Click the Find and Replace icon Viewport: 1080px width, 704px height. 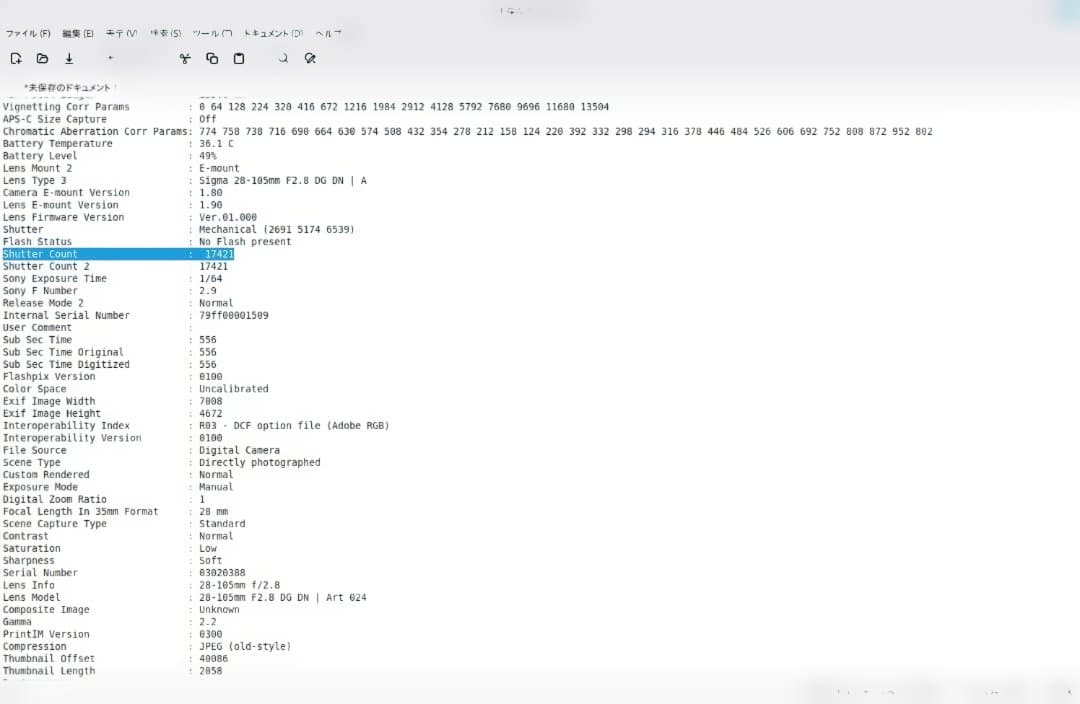[x=310, y=59]
